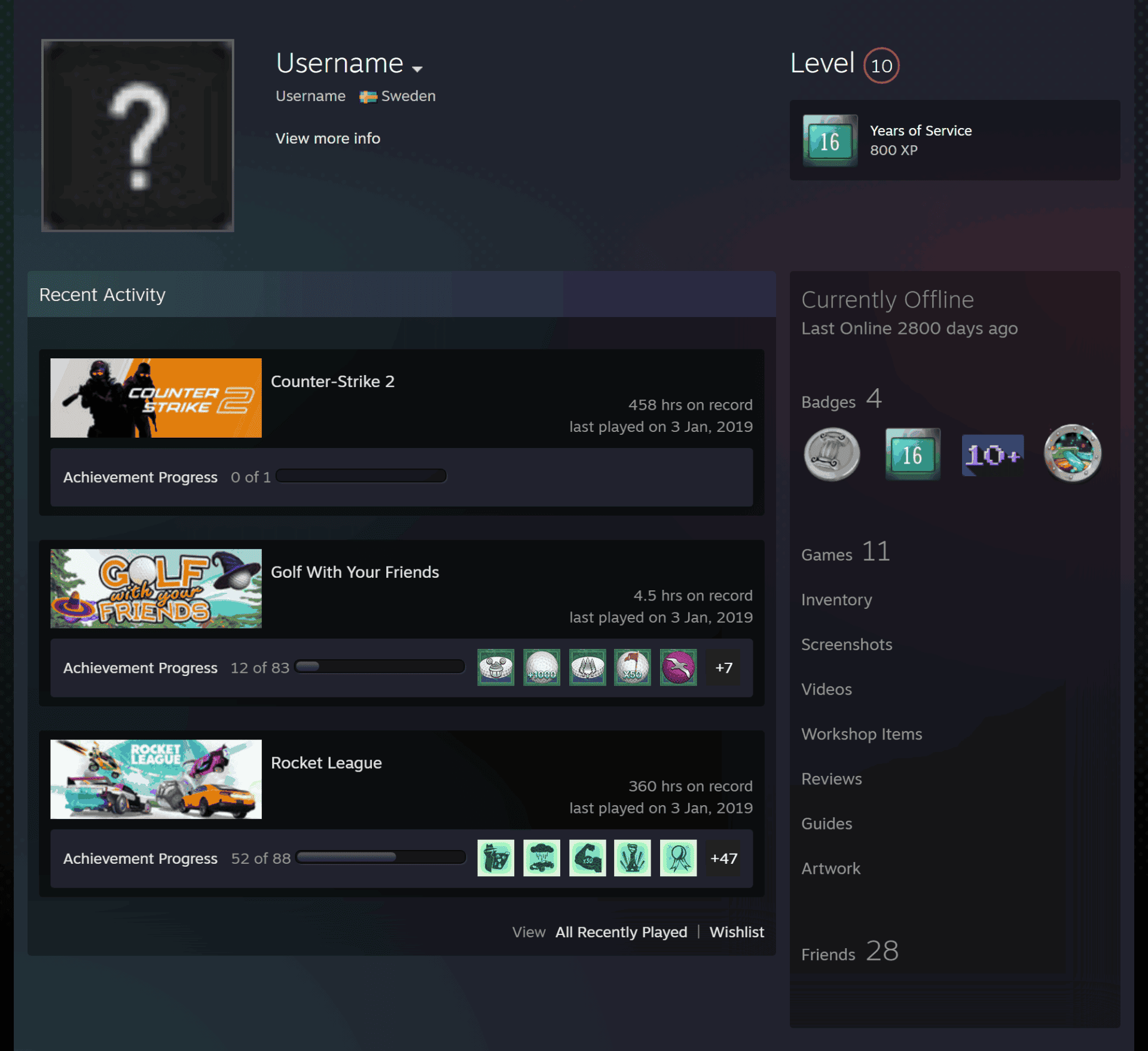Open View more info link

(328, 138)
